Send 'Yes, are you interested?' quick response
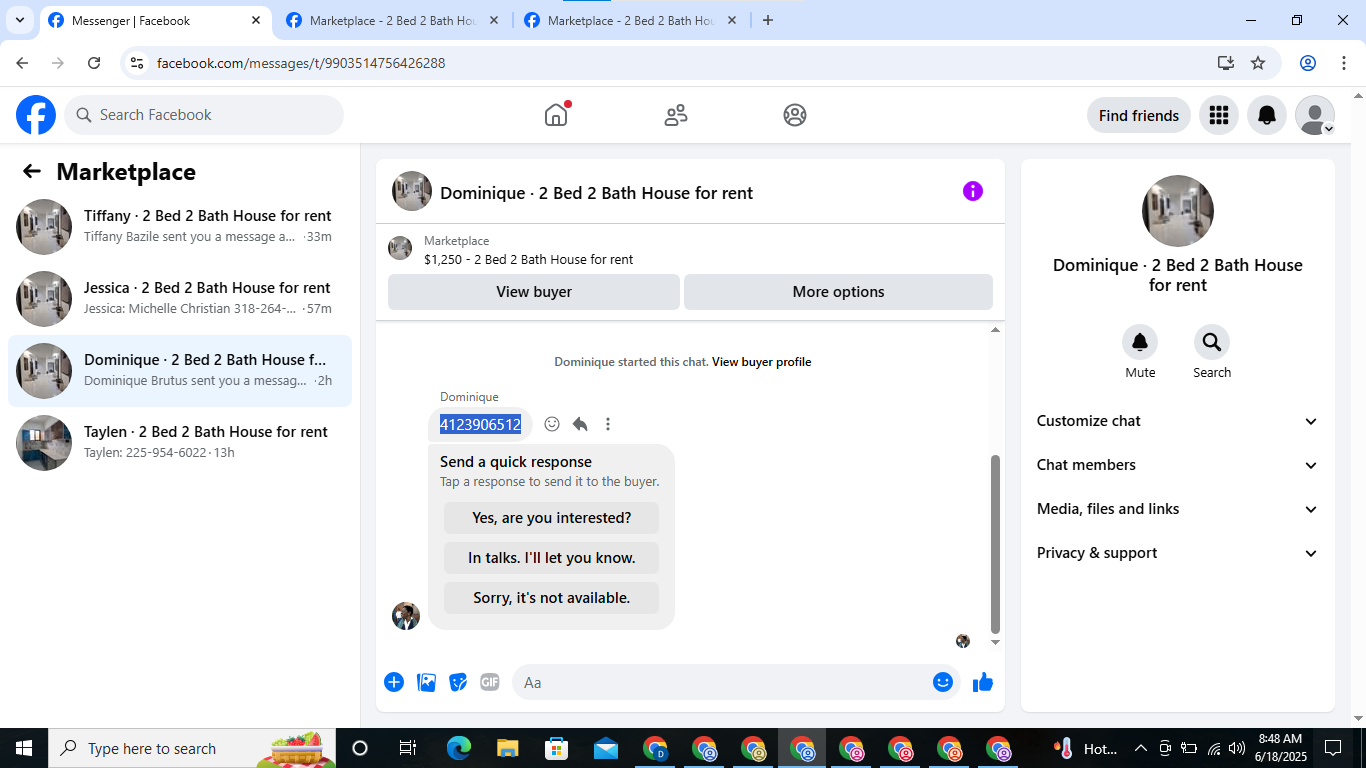 [551, 518]
